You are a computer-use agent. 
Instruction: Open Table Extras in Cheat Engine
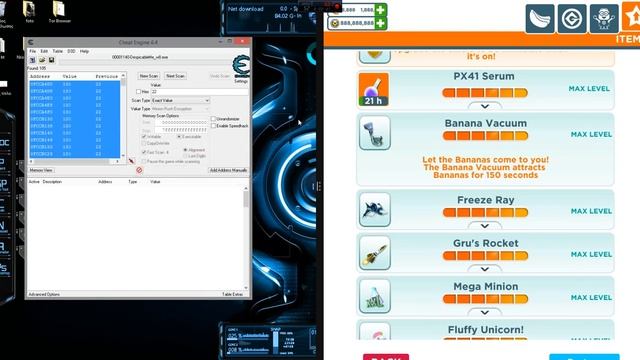click(x=232, y=294)
